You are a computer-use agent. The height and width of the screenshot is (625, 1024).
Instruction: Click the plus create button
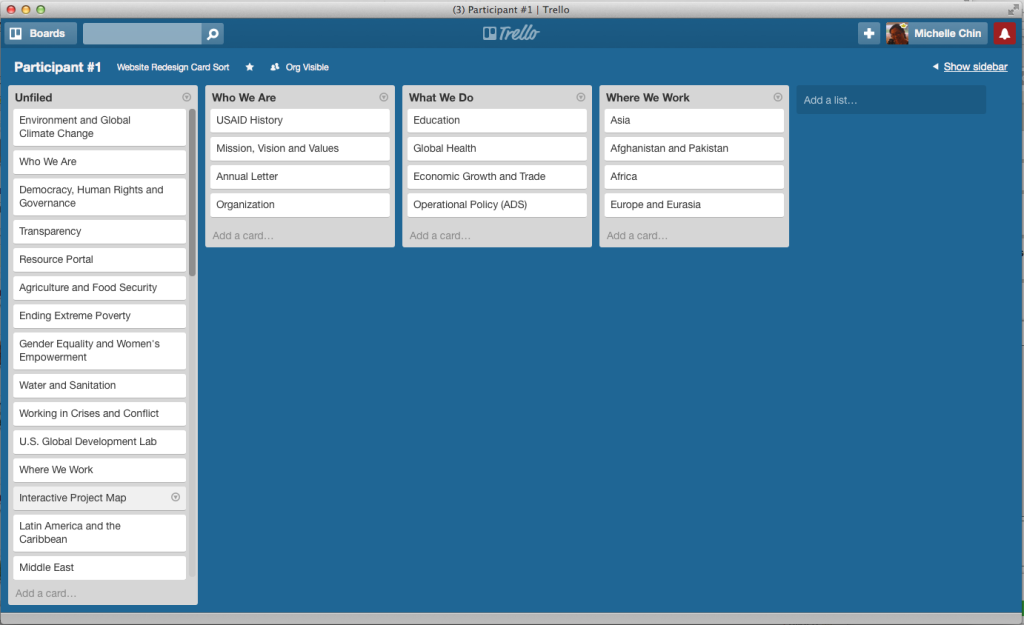point(869,33)
